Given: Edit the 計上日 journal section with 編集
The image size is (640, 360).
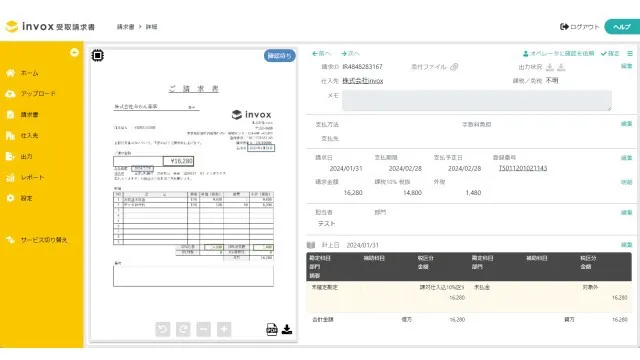Looking at the screenshot, I should (x=627, y=245).
